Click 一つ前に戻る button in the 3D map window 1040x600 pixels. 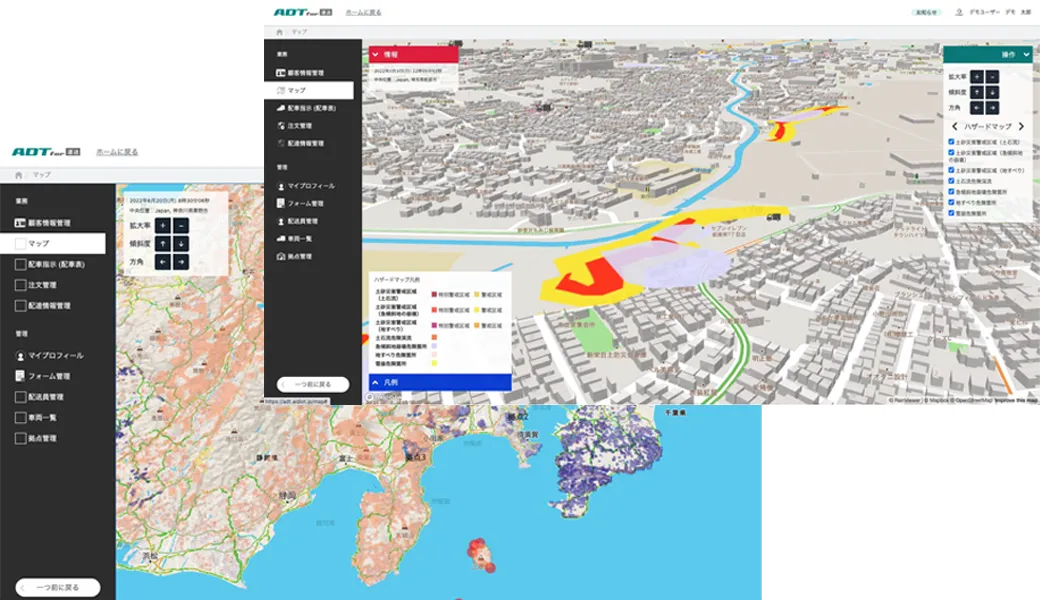point(313,385)
